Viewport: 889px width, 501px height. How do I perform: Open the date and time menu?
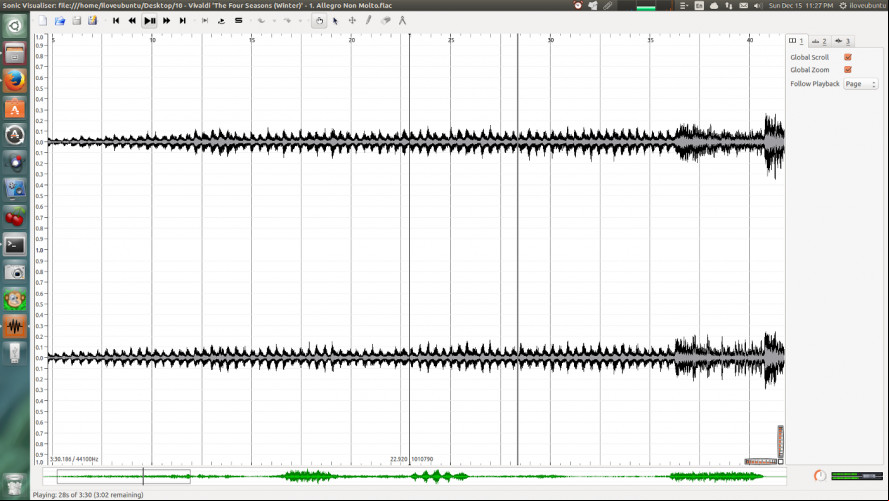[x=801, y=5]
